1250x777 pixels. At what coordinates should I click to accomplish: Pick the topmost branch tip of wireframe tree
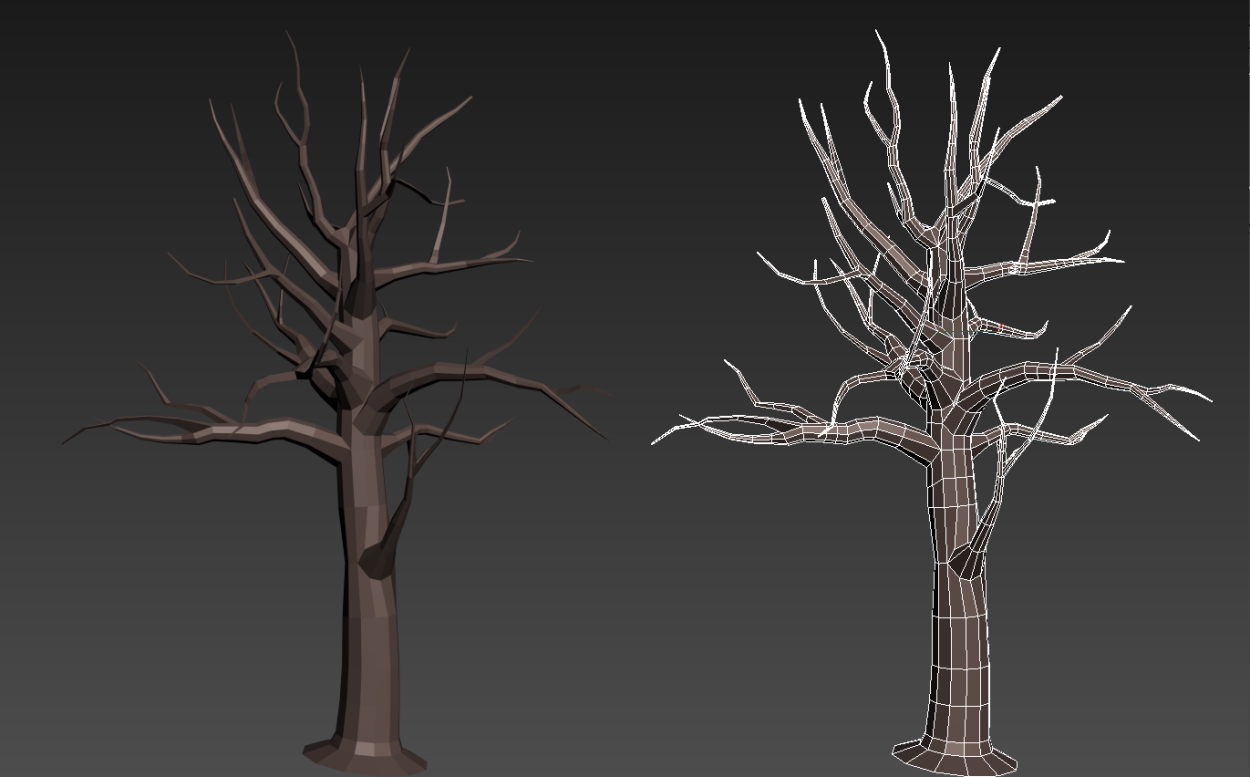(878, 33)
